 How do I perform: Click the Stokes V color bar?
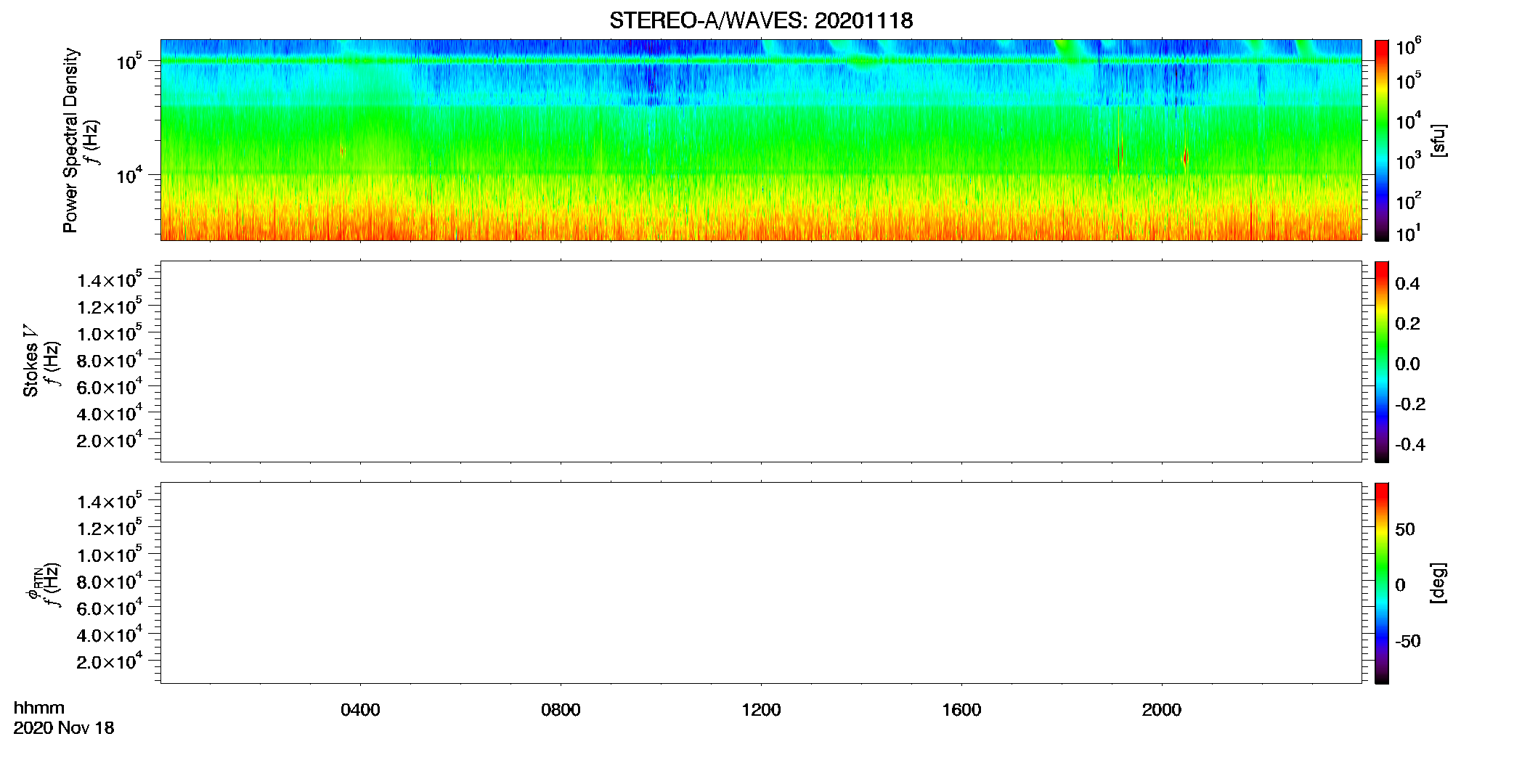(1382, 362)
